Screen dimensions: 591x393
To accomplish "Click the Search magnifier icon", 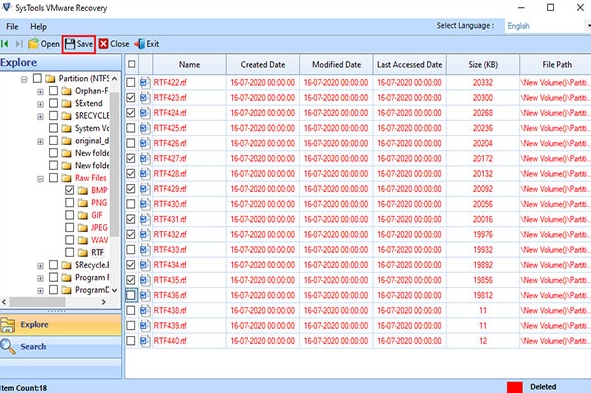I will [x=8, y=346].
